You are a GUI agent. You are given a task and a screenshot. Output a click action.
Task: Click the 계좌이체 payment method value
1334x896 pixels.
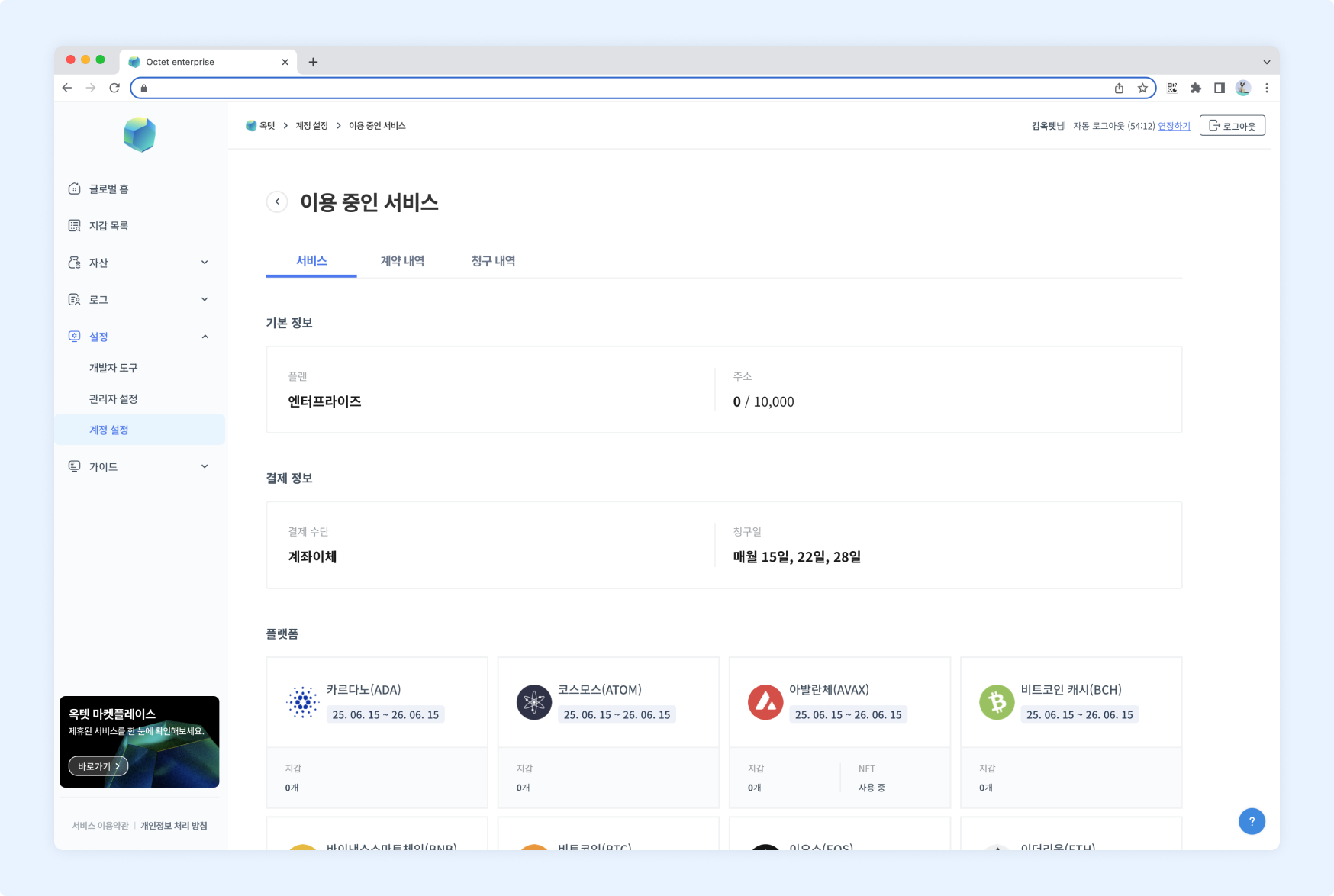coord(312,557)
